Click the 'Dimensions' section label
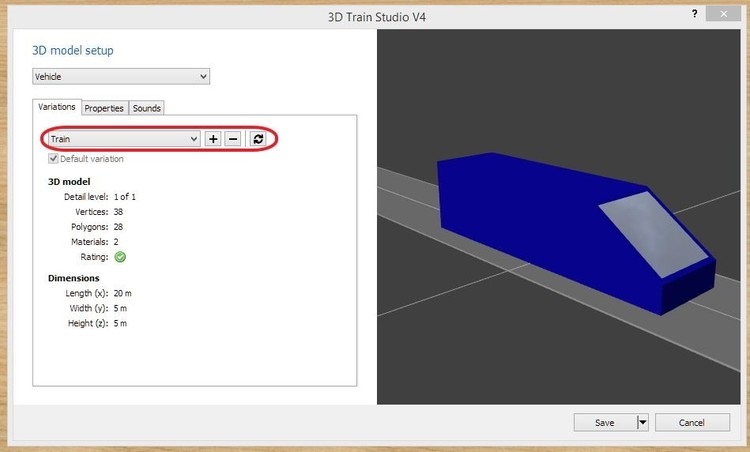Image resolution: width=750 pixels, height=452 pixels. pos(74,278)
